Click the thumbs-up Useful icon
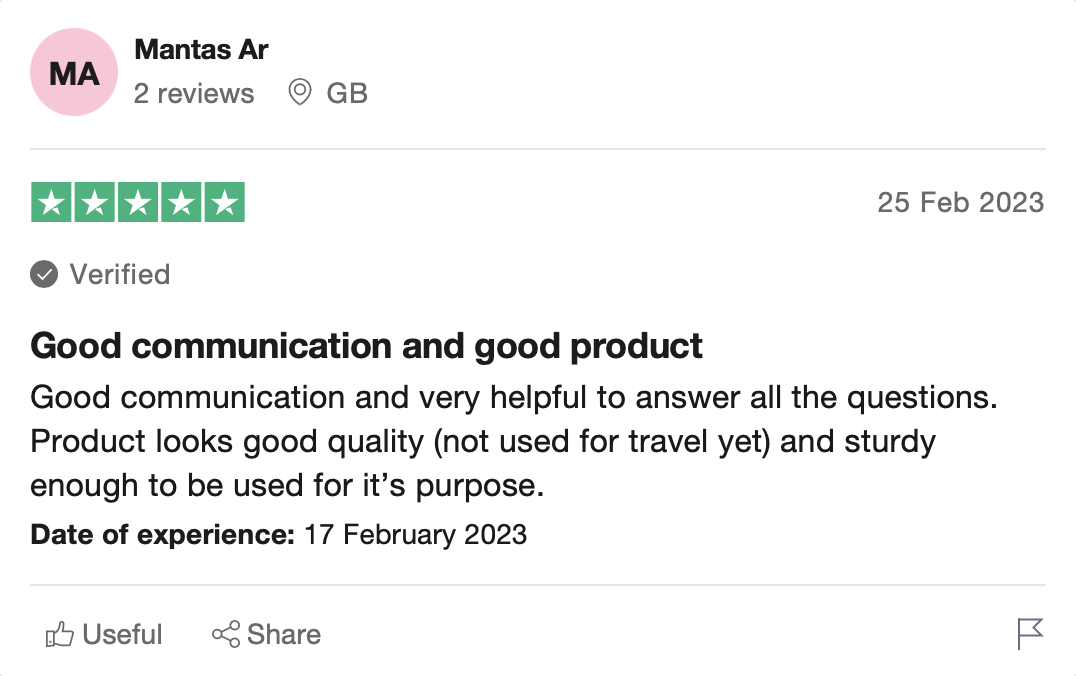This screenshot has height=676, width=1076. click(x=60, y=634)
